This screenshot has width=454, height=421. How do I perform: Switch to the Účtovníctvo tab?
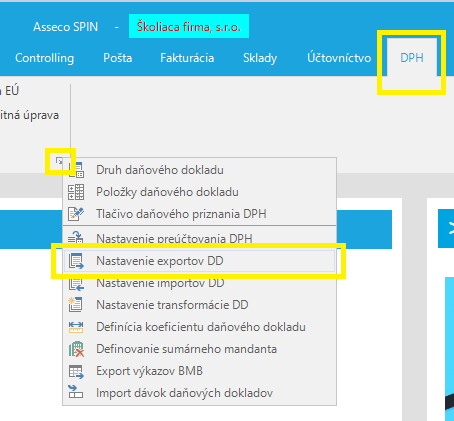(x=339, y=58)
